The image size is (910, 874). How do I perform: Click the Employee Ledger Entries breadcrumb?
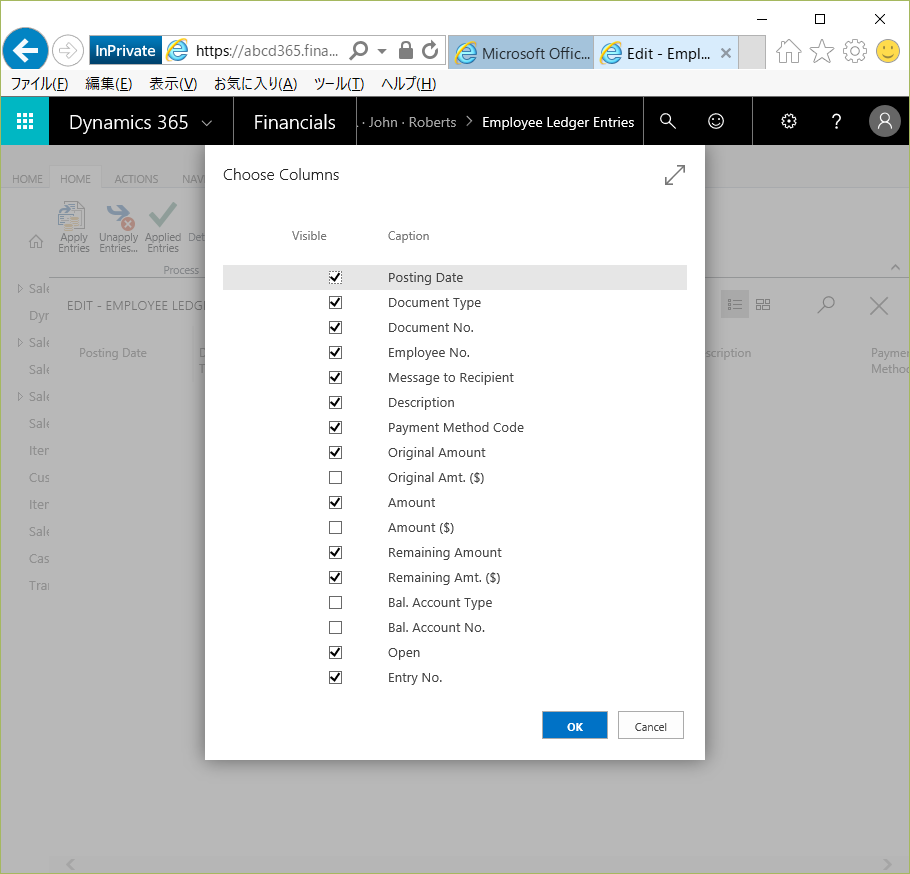pyautogui.click(x=558, y=122)
